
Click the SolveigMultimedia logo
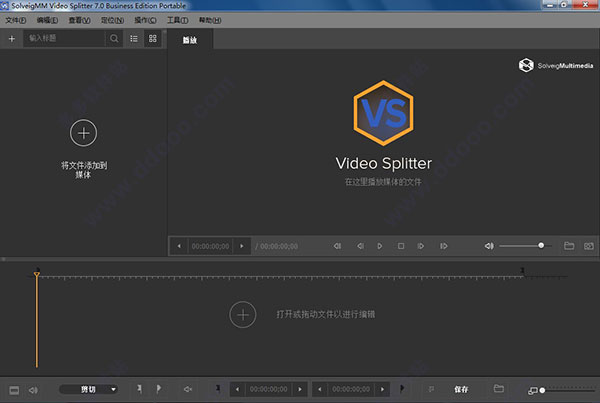coord(556,65)
